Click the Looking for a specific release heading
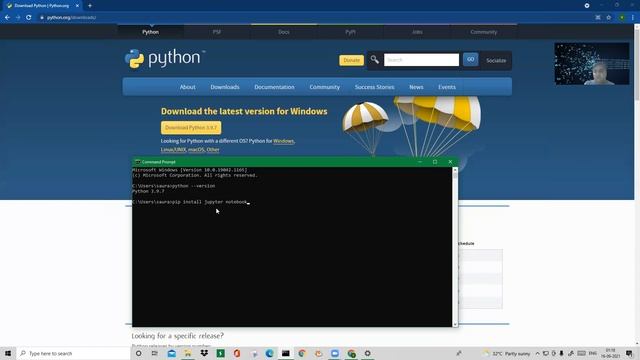This screenshot has height=360, width=640. [178, 336]
